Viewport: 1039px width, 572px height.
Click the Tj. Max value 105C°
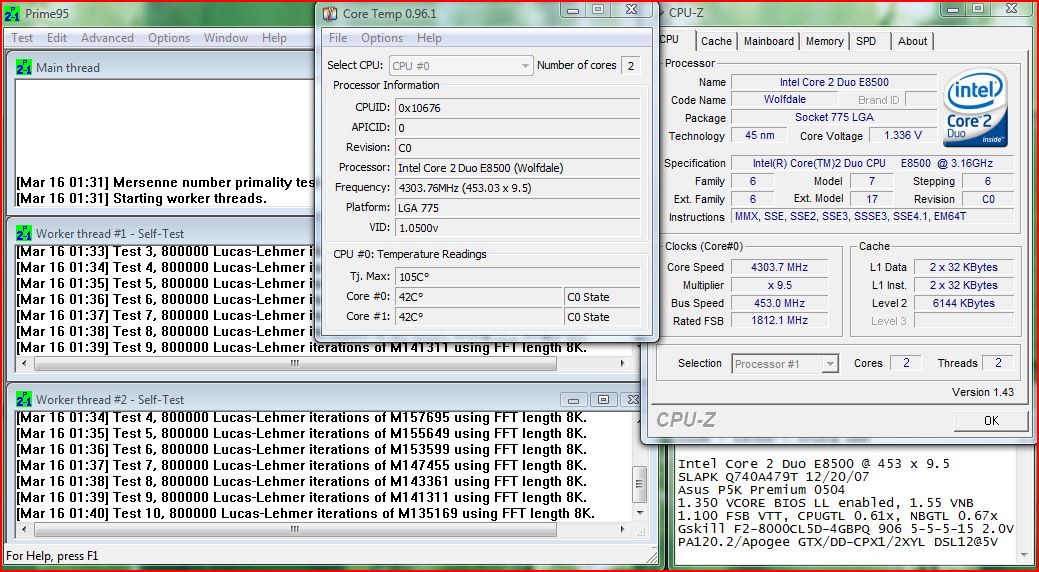click(518, 276)
